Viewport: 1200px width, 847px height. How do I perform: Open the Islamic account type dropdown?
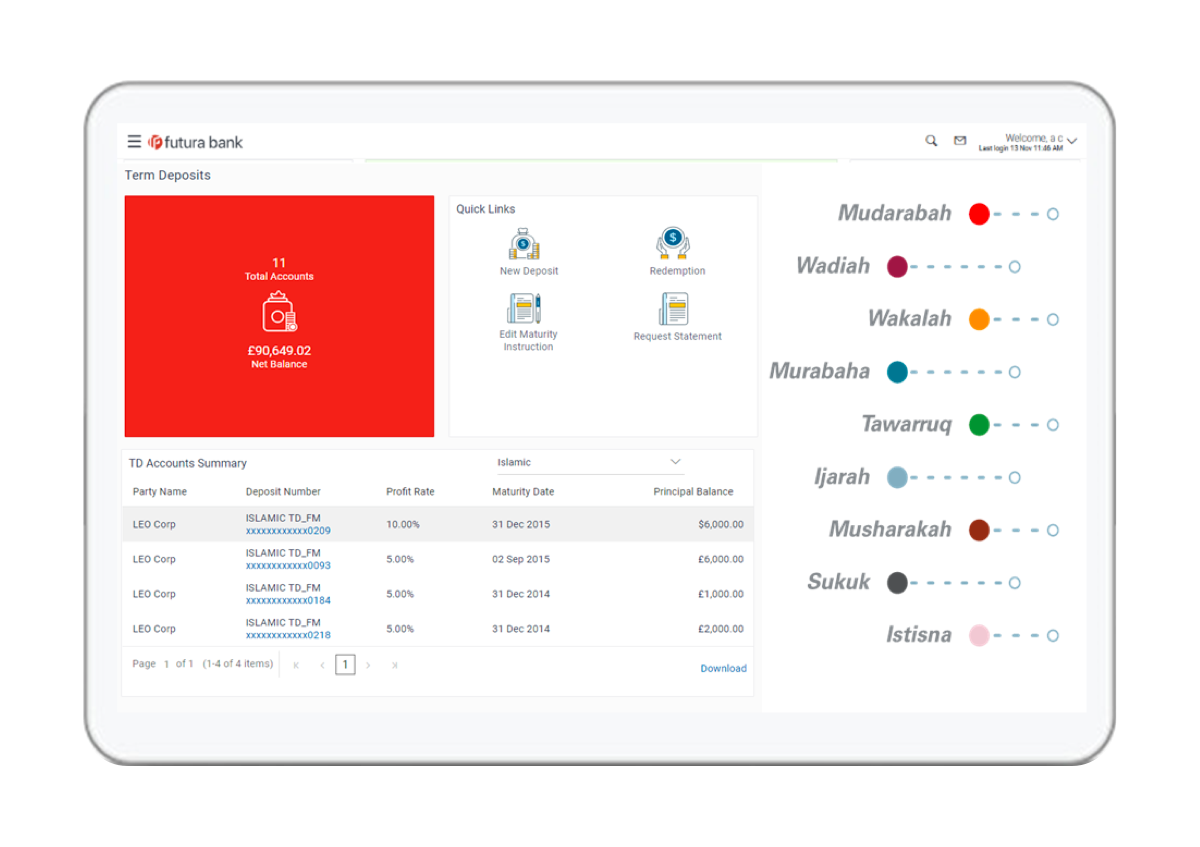(x=589, y=462)
